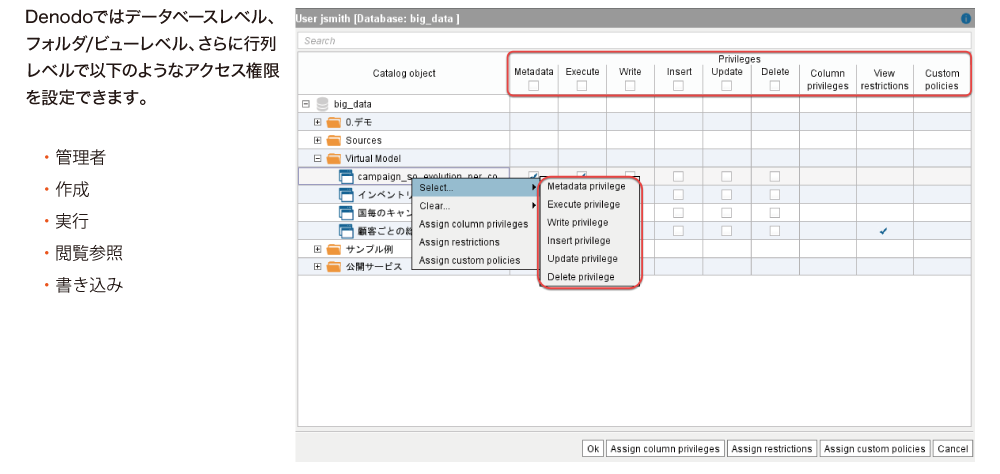The width and height of the screenshot is (1000, 474).
Task: Click the Sources folder icon
Action: coord(334,140)
